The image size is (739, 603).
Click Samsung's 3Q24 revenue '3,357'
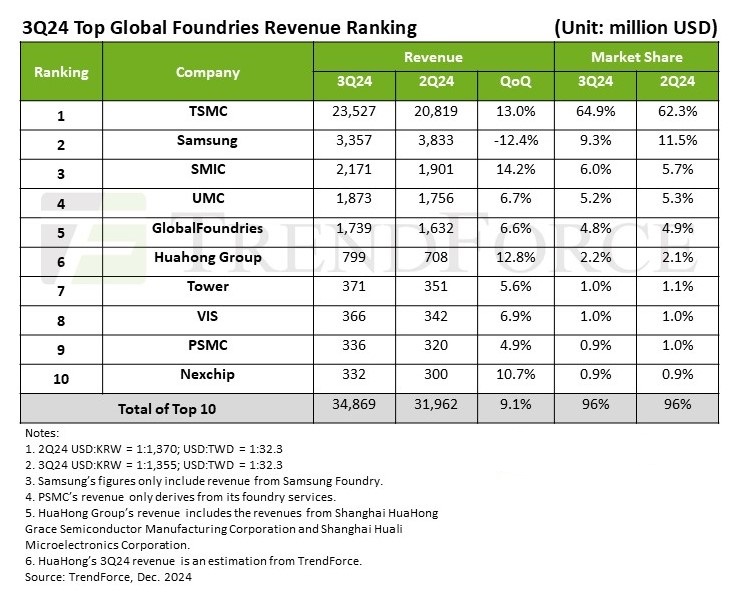354,140
